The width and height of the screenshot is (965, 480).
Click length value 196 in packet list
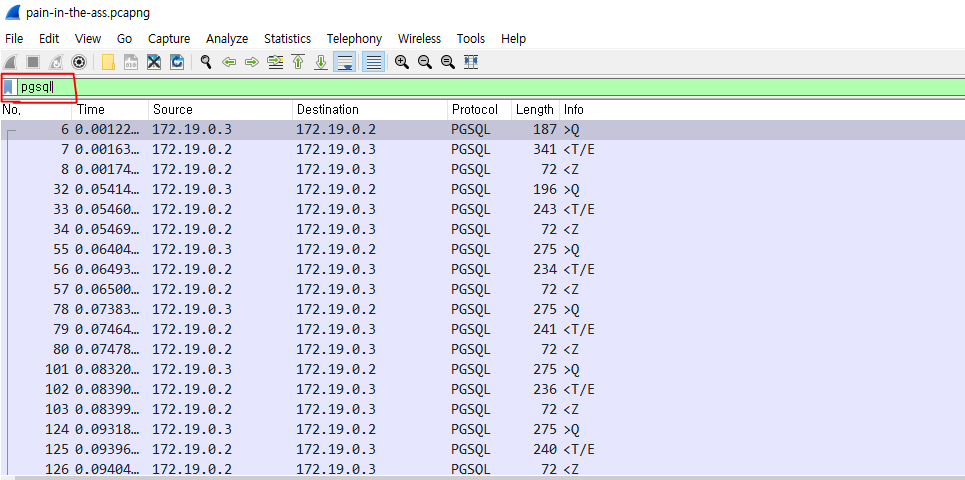(x=545, y=190)
